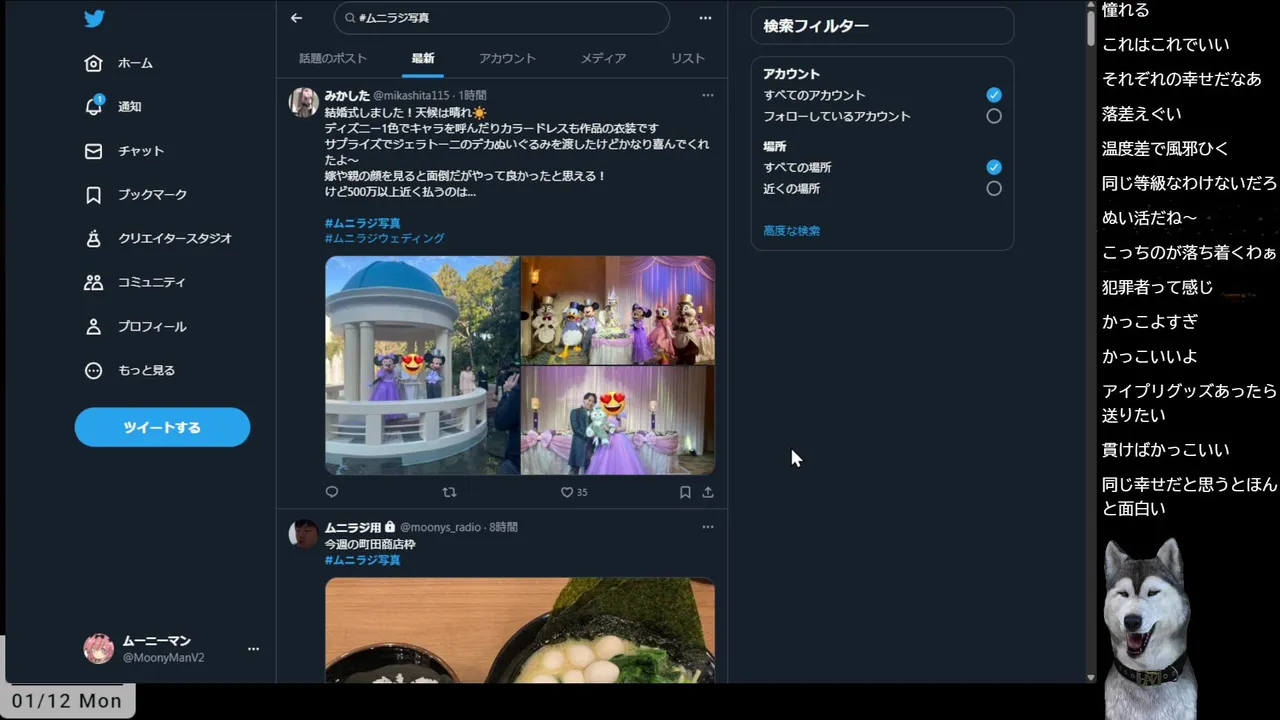Screen dimensions: 1280x720
Task: Reply to みかした post
Action: [332, 492]
